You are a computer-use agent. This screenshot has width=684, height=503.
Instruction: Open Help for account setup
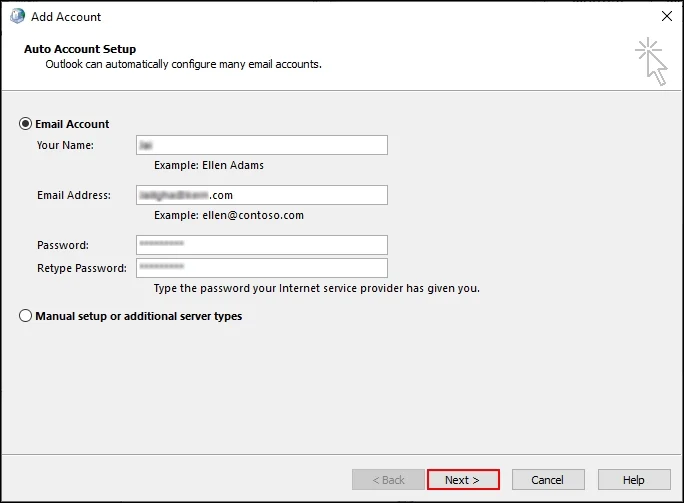[x=634, y=479]
